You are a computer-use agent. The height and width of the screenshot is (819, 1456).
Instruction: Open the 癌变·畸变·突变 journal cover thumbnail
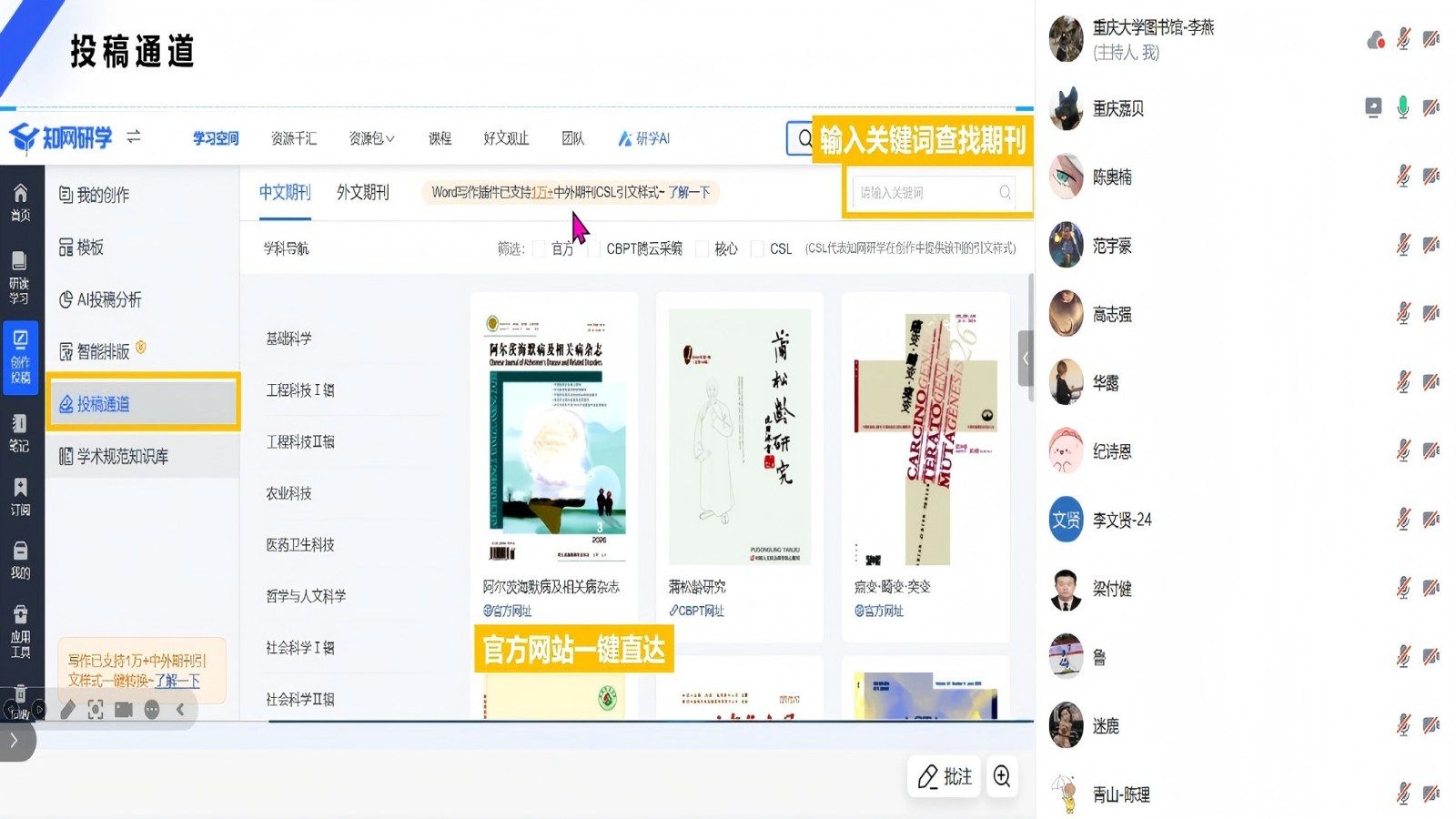pos(925,439)
